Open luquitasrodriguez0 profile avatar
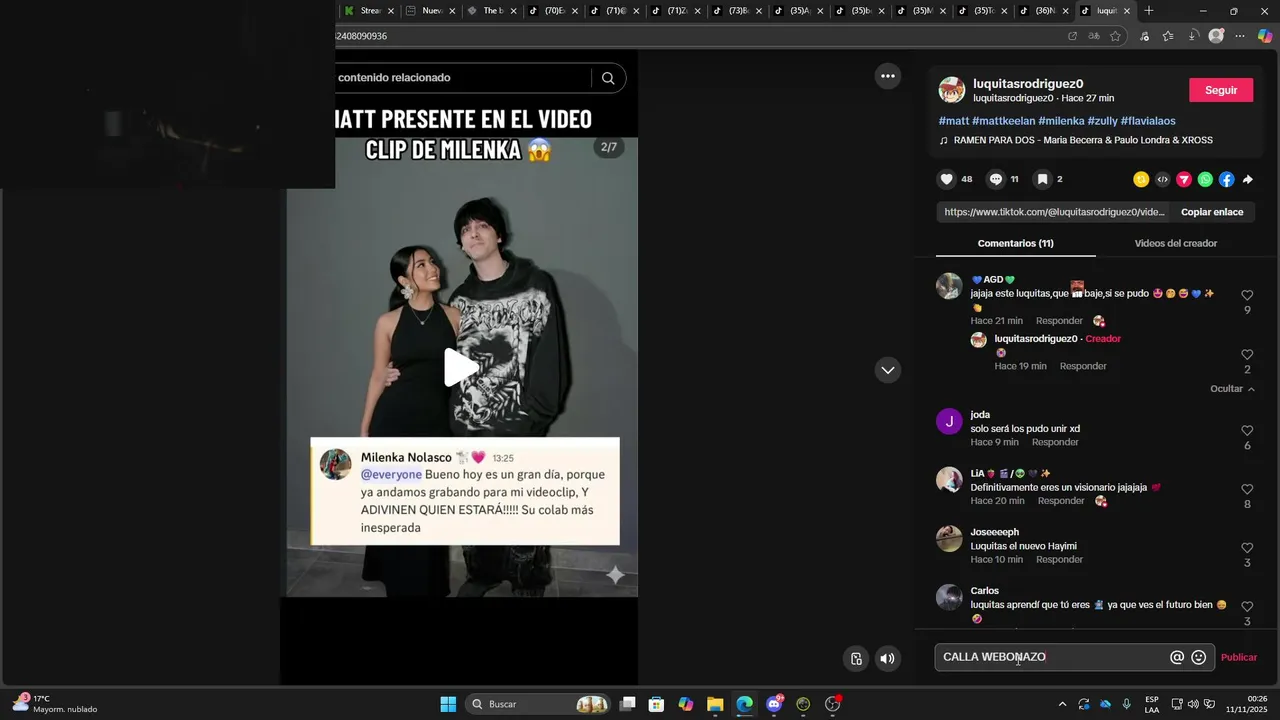The height and width of the screenshot is (720, 1280). coord(951,90)
